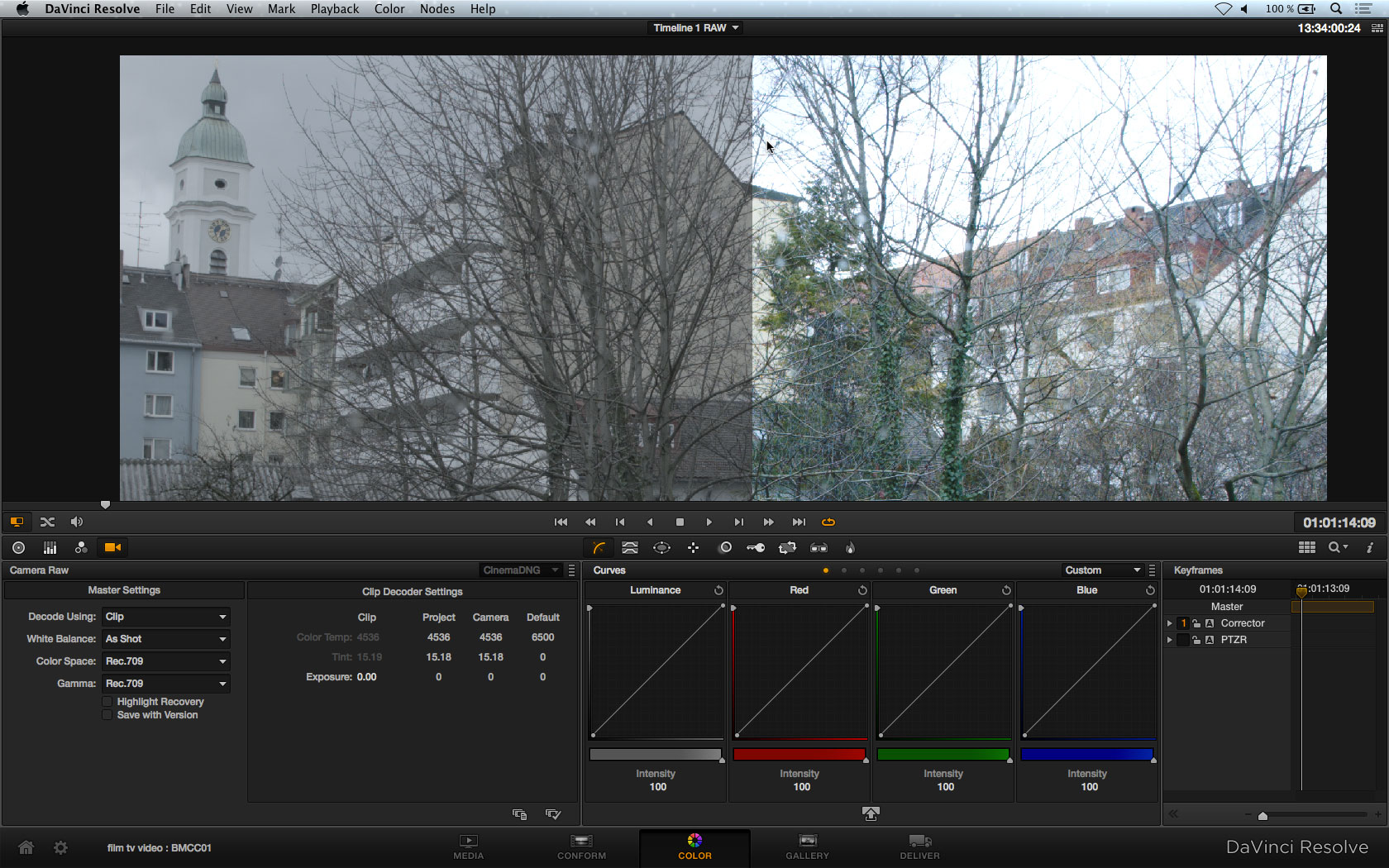The width and height of the screenshot is (1389, 868).
Task: Open the Nodes menu
Action: 437,9
